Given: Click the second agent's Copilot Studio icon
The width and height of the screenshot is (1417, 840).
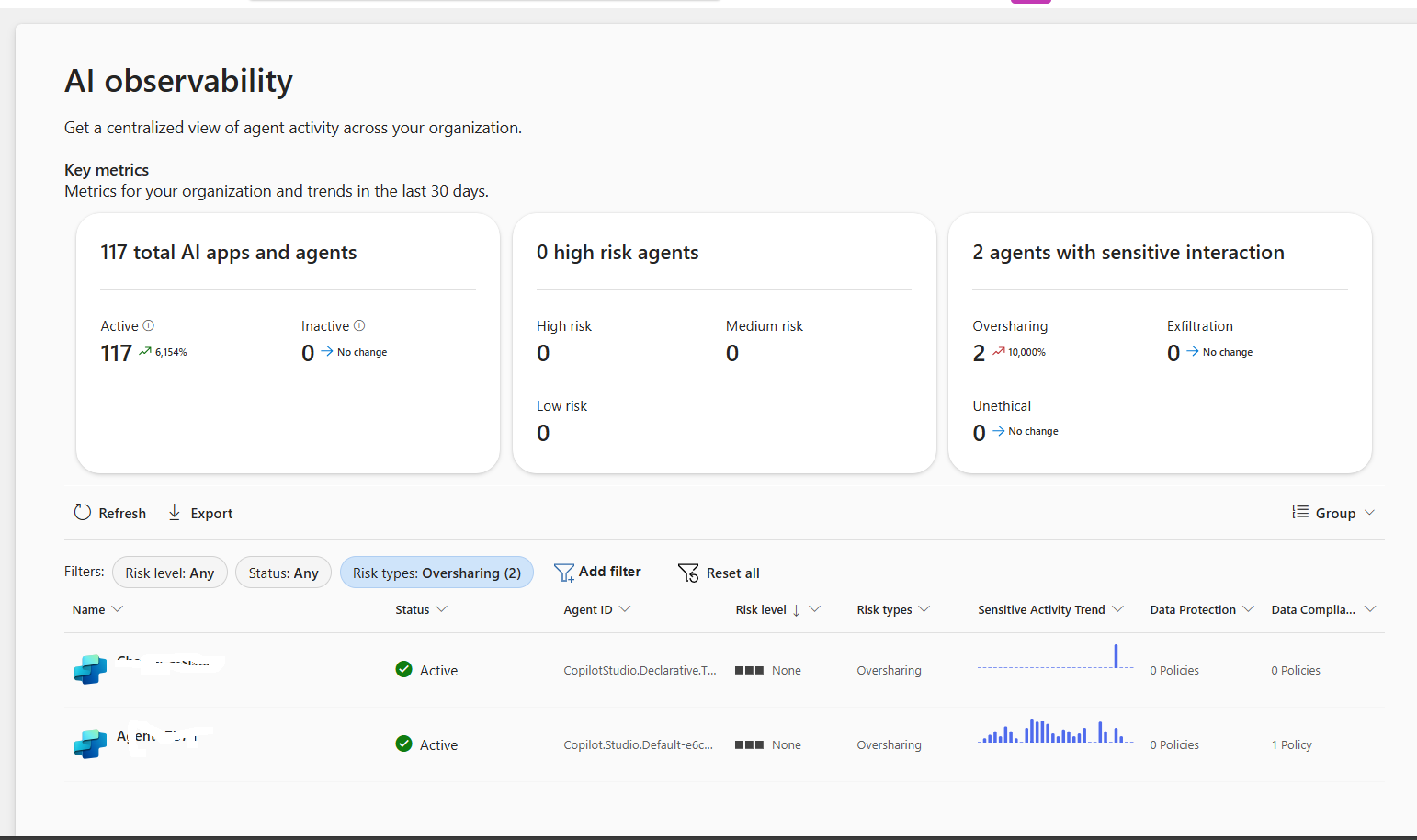Looking at the screenshot, I should pos(90,744).
